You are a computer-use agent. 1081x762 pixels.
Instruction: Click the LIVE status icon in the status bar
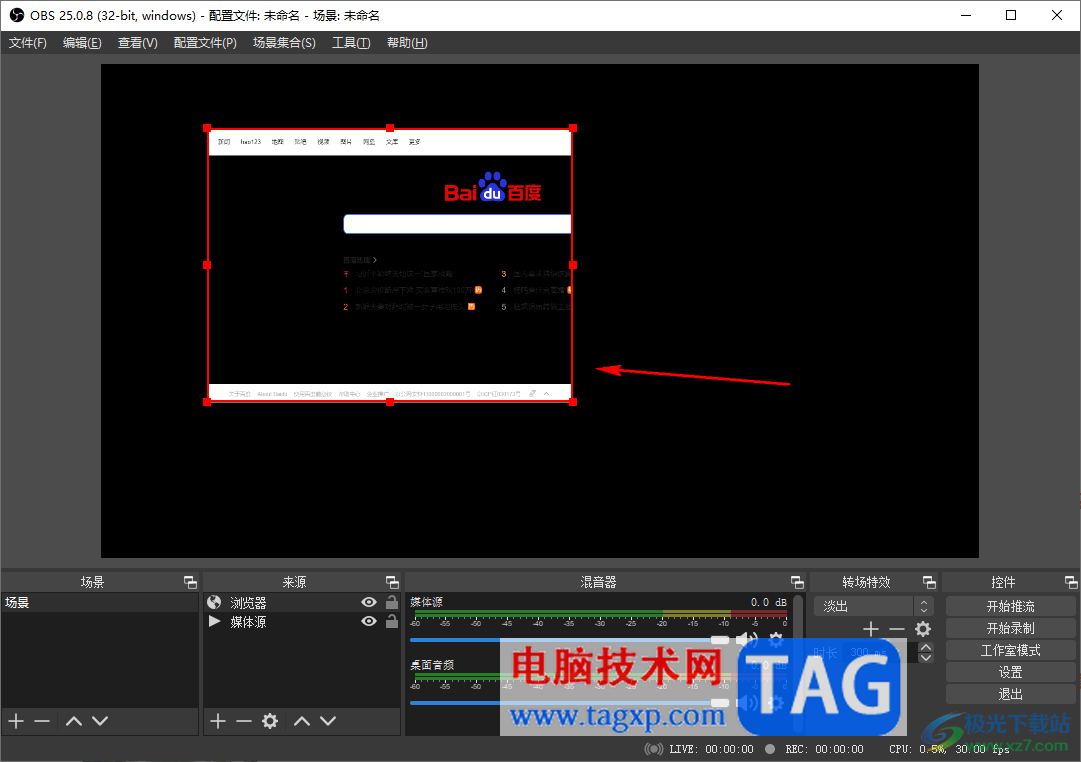tap(654, 749)
